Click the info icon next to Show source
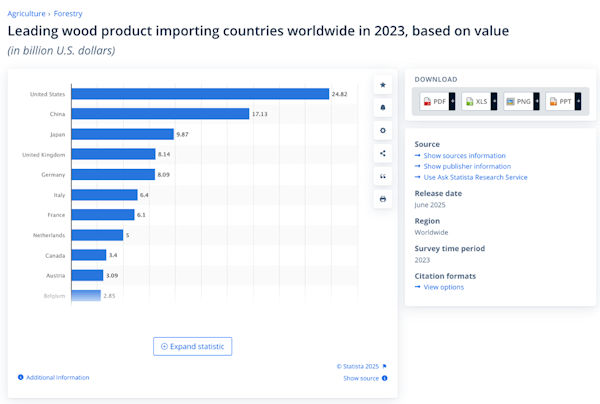The height and width of the screenshot is (404, 600). [x=384, y=378]
